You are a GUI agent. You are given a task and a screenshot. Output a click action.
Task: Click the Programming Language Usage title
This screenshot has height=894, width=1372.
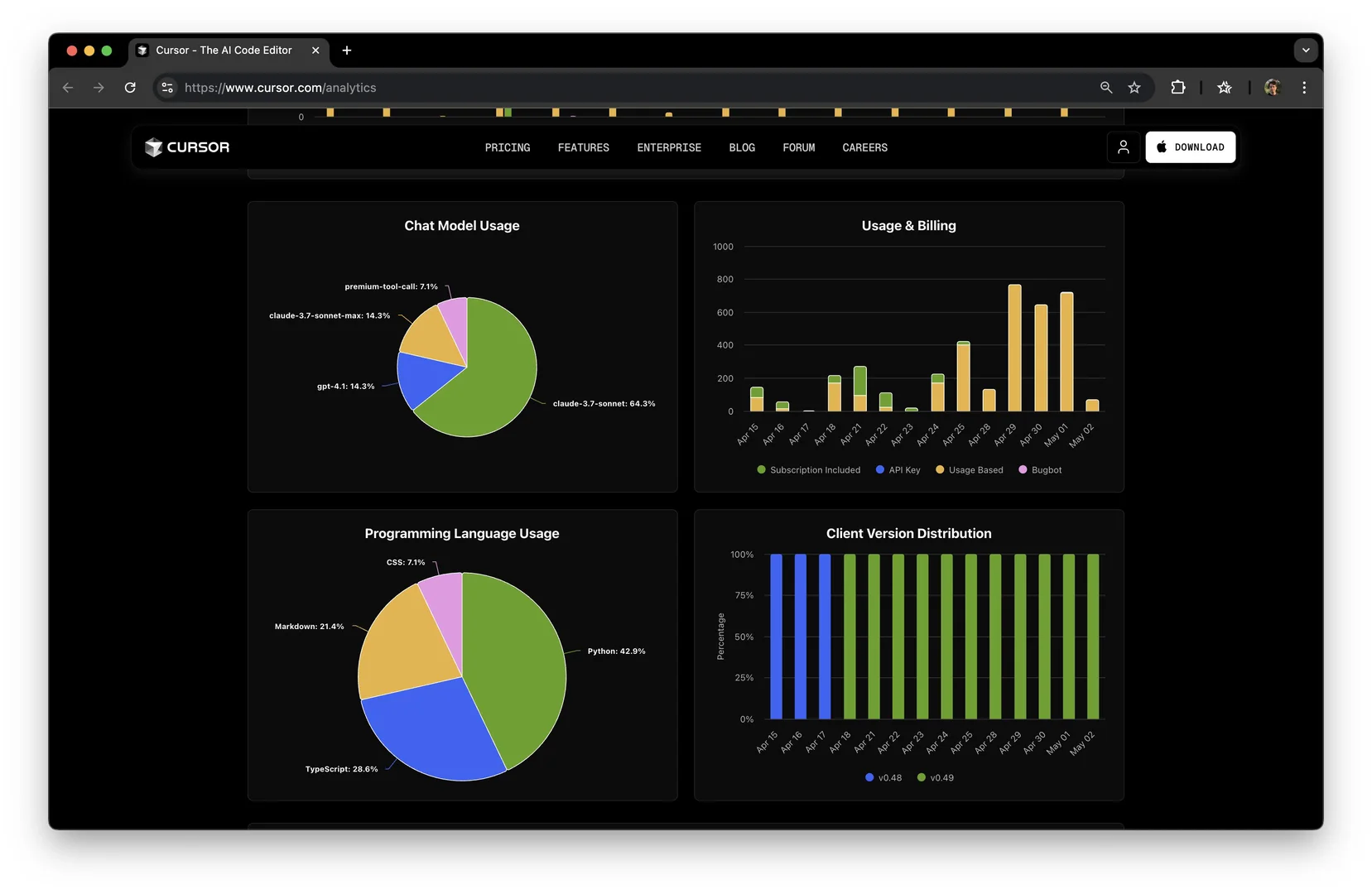click(462, 534)
